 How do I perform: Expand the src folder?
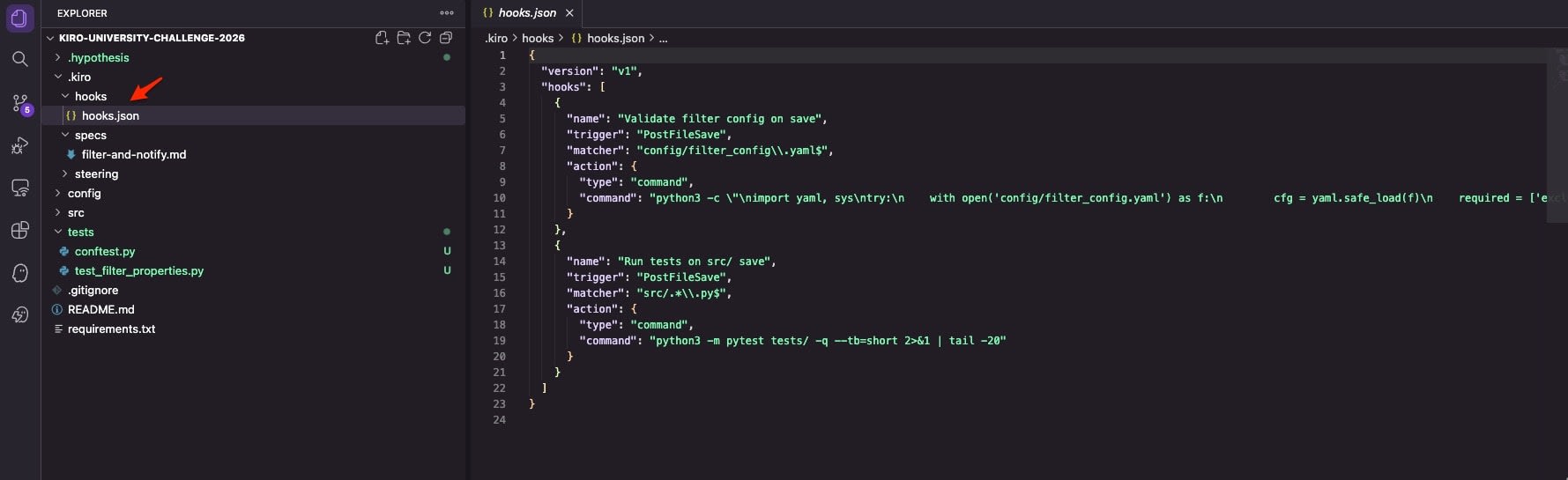point(58,212)
